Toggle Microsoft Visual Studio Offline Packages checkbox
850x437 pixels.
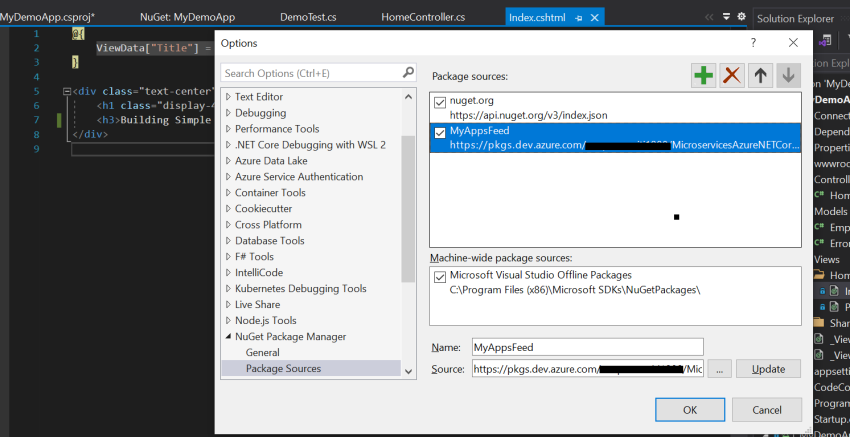pos(441,276)
